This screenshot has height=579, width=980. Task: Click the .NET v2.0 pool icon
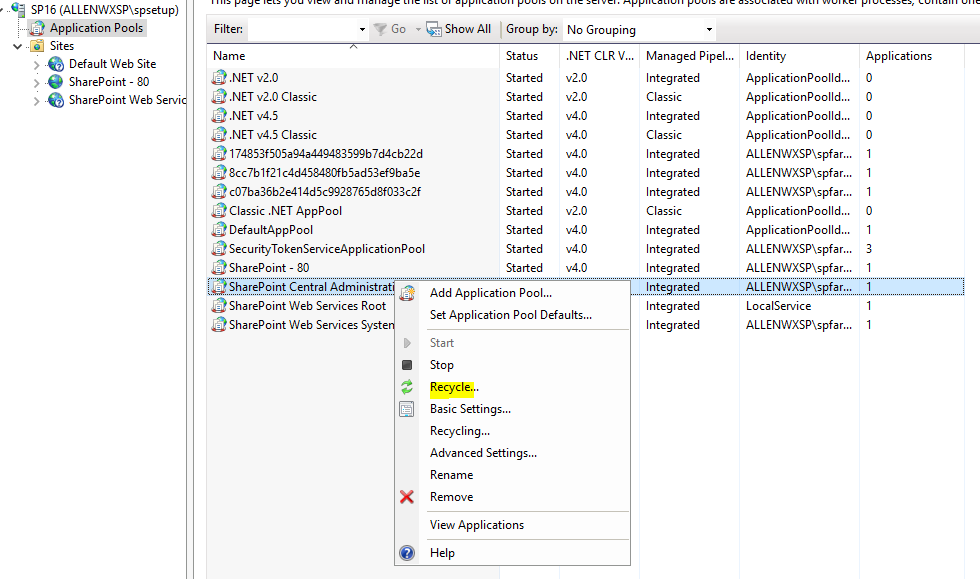pos(219,78)
